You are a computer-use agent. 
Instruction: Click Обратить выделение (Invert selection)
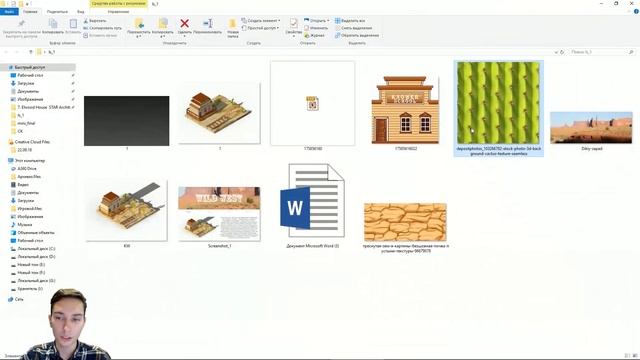coord(357,36)
